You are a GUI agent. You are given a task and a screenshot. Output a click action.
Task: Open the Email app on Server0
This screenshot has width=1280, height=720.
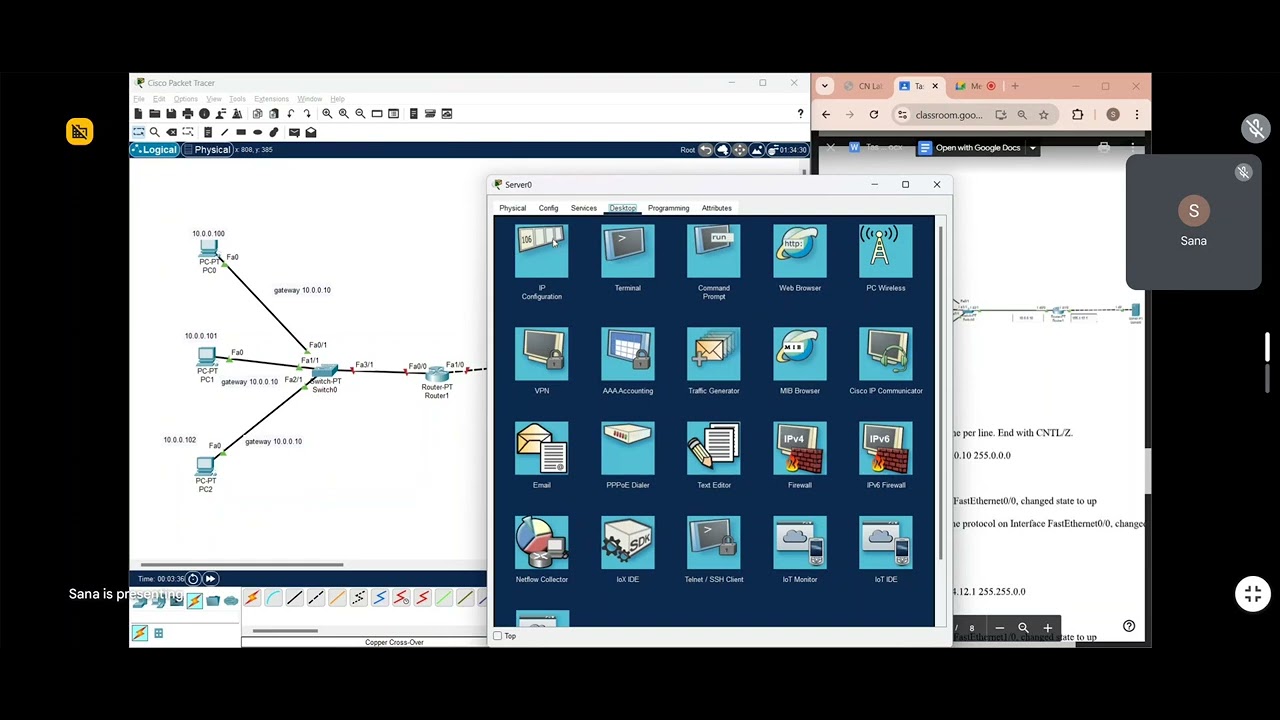click(541, 448)
